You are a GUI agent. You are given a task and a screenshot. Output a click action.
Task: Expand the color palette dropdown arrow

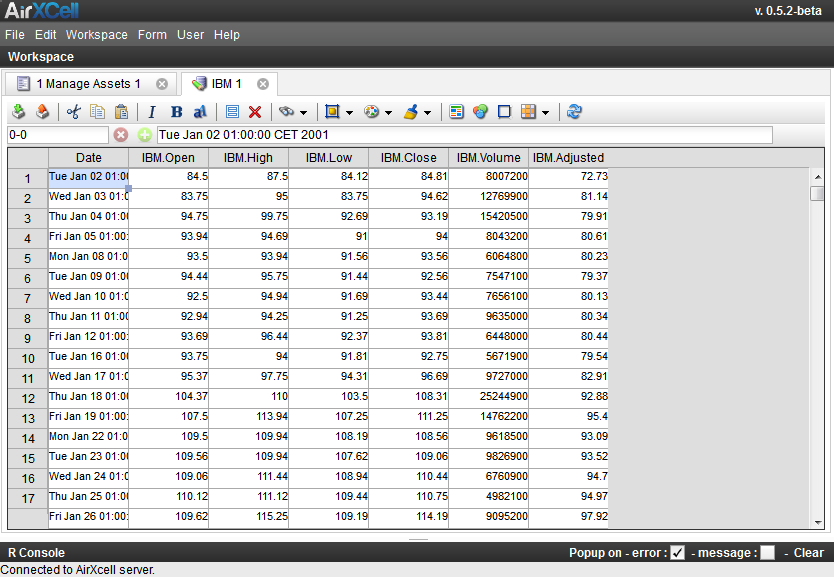pos(388,113)
